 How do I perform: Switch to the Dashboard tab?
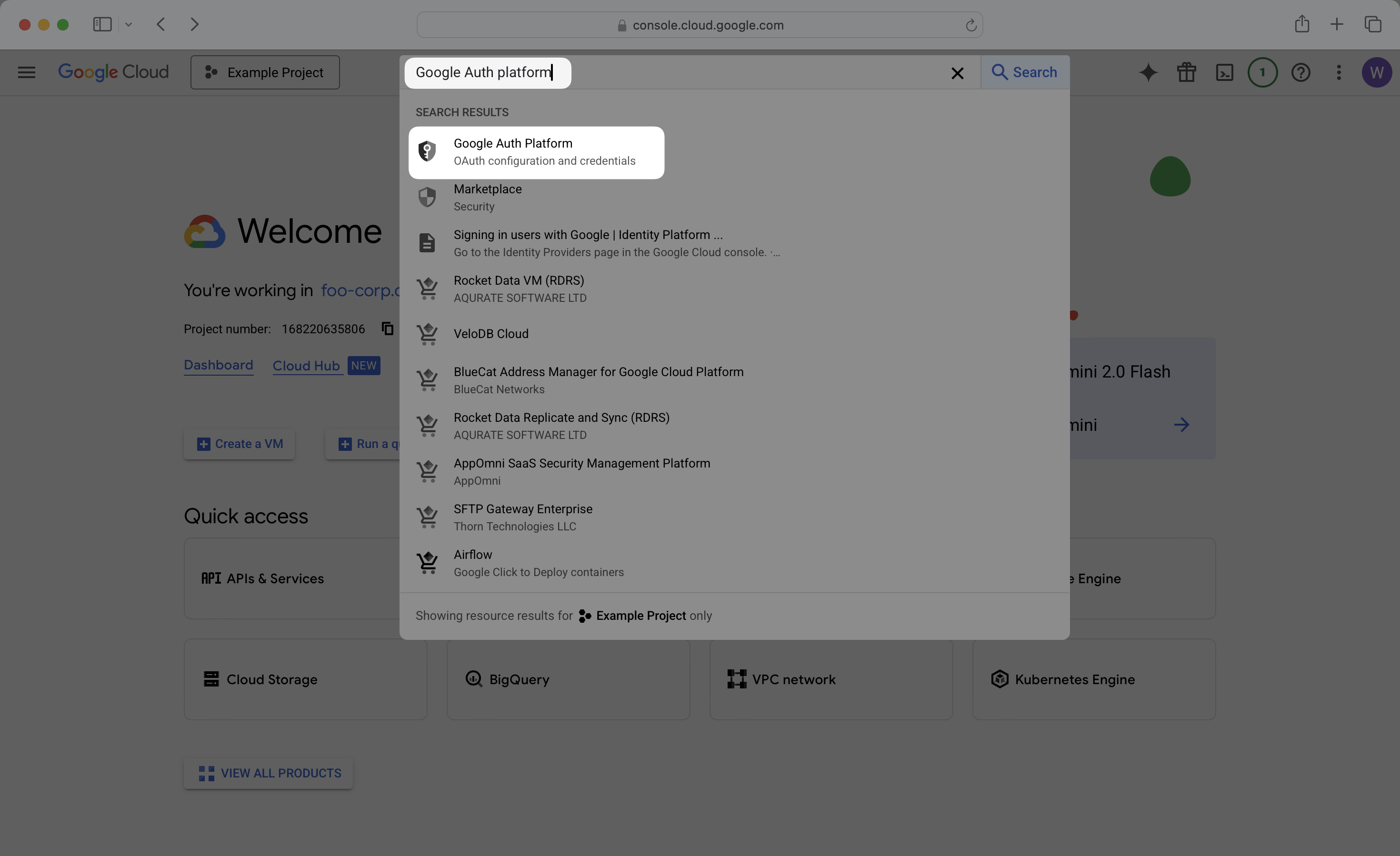(218, 365)
